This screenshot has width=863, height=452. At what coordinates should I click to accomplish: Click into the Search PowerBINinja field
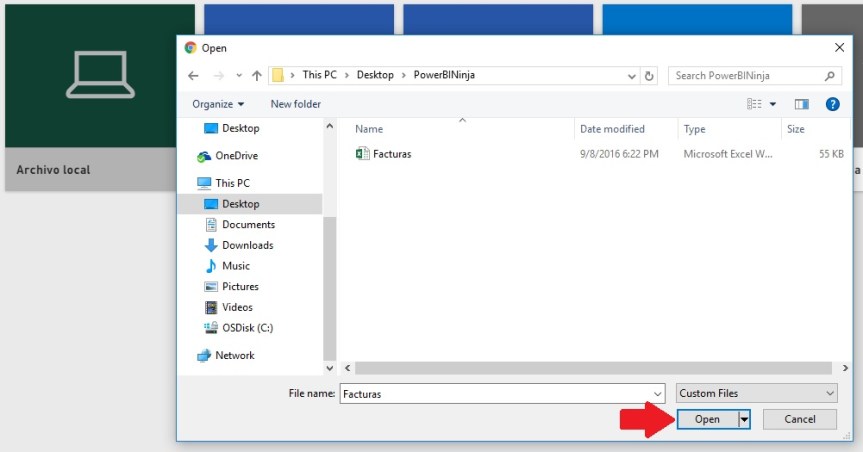755,76
